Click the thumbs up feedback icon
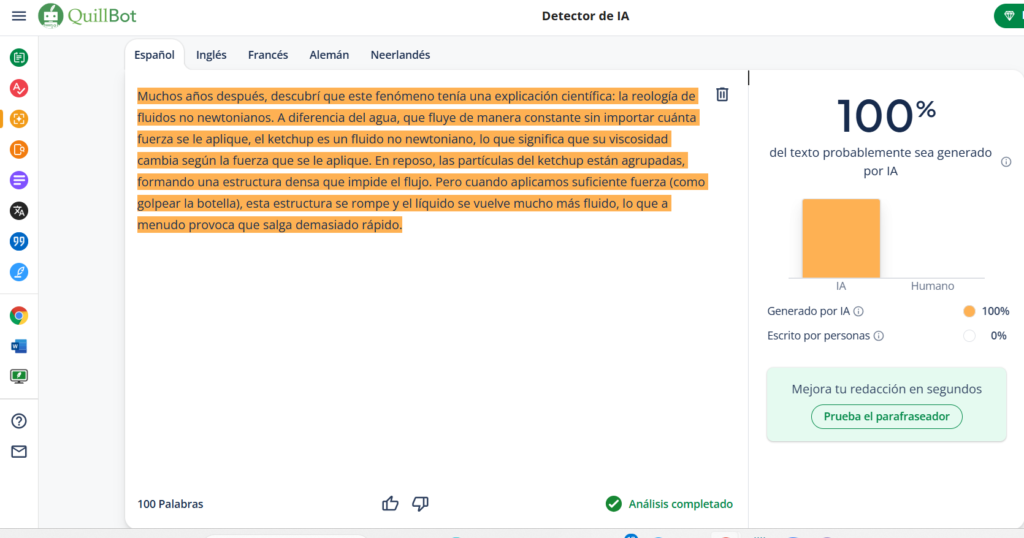Viewport: 1024px width, 538px height. (391, 503)
